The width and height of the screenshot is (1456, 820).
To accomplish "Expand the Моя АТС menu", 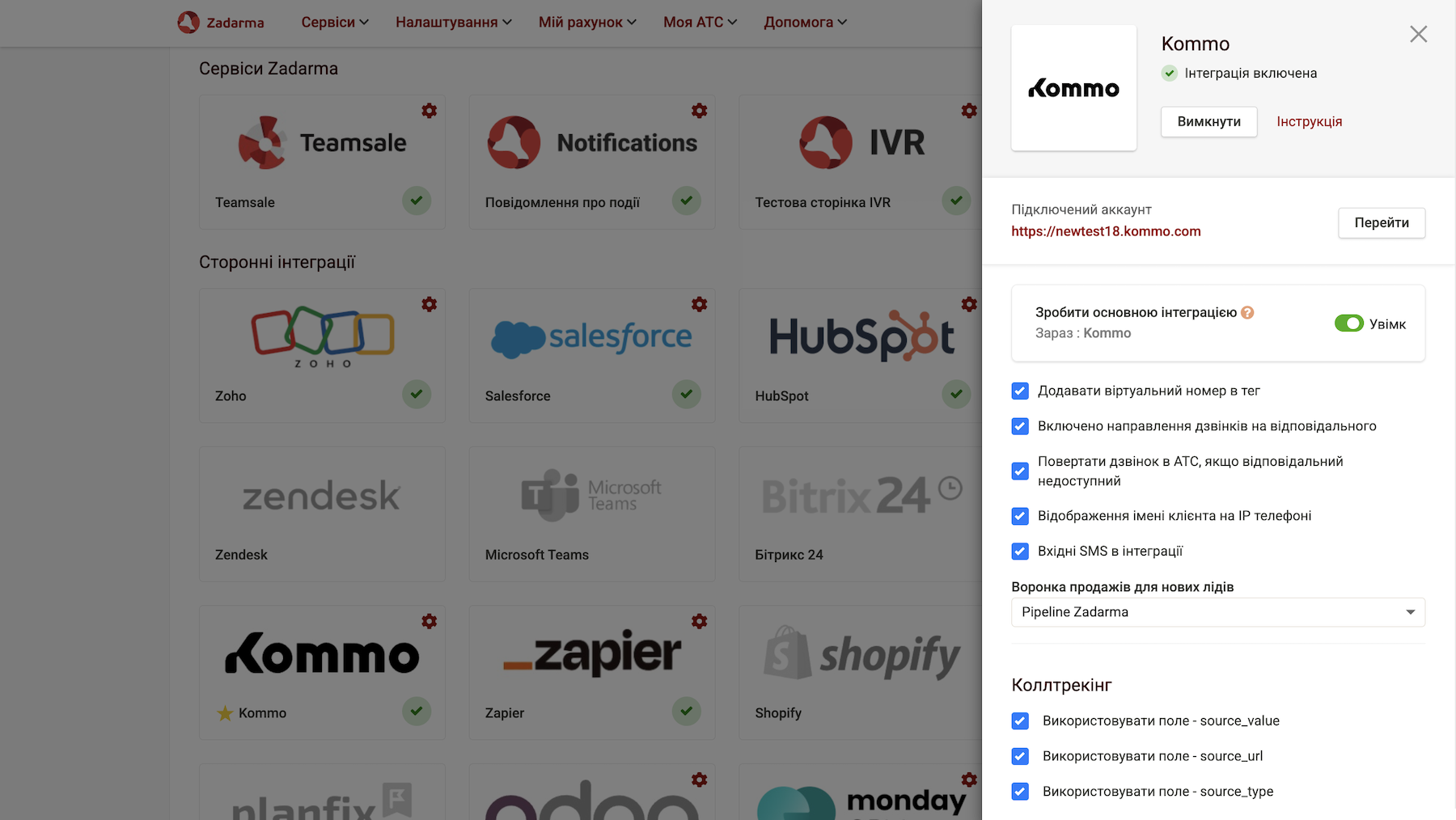I will 700,22.
